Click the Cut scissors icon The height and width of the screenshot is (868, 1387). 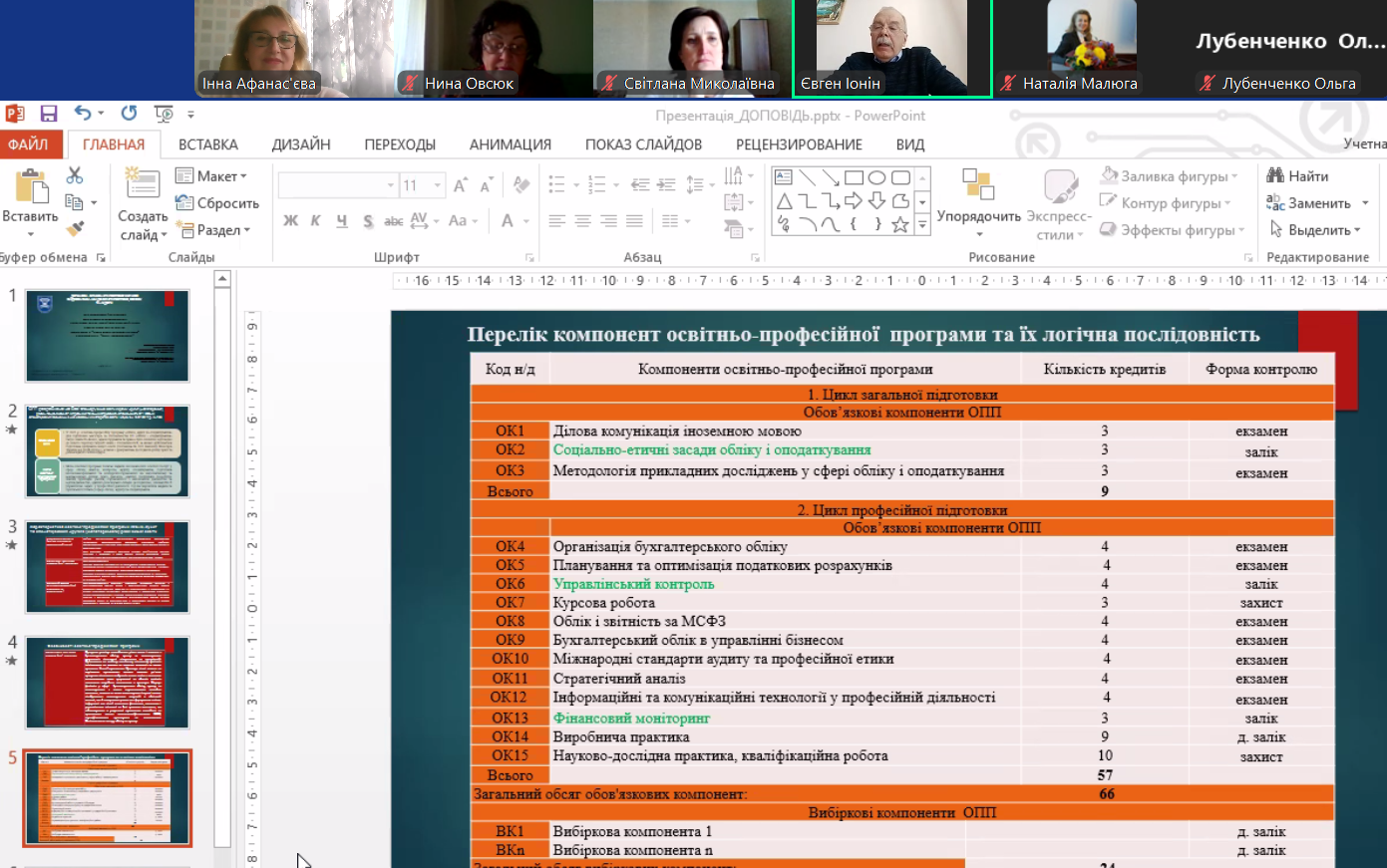(x=75, y=175)
